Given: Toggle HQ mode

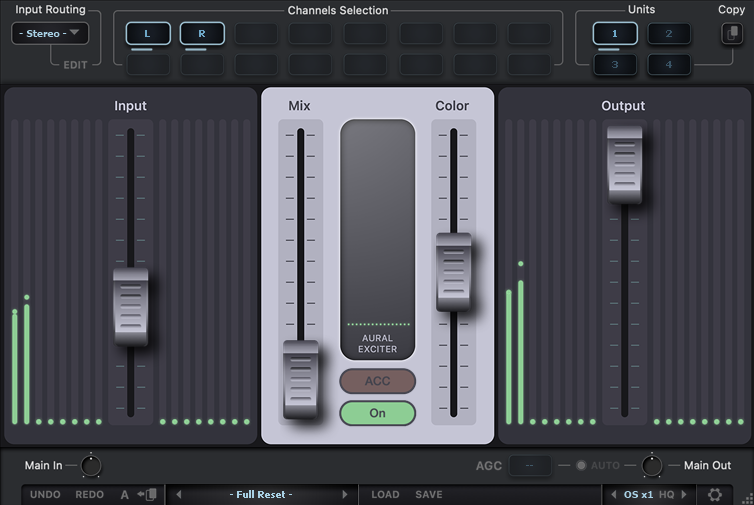Looking at the screenshot, I should pyautogui.click(x=666, y=494).
